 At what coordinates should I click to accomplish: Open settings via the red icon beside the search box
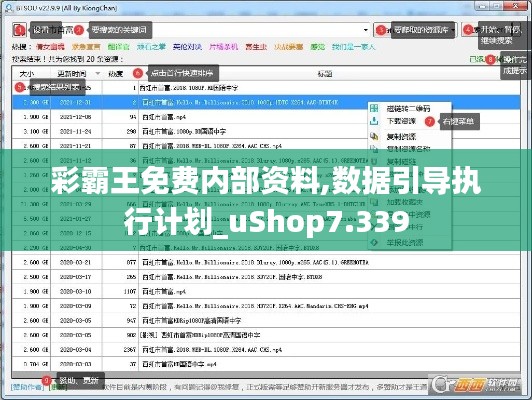19,30
